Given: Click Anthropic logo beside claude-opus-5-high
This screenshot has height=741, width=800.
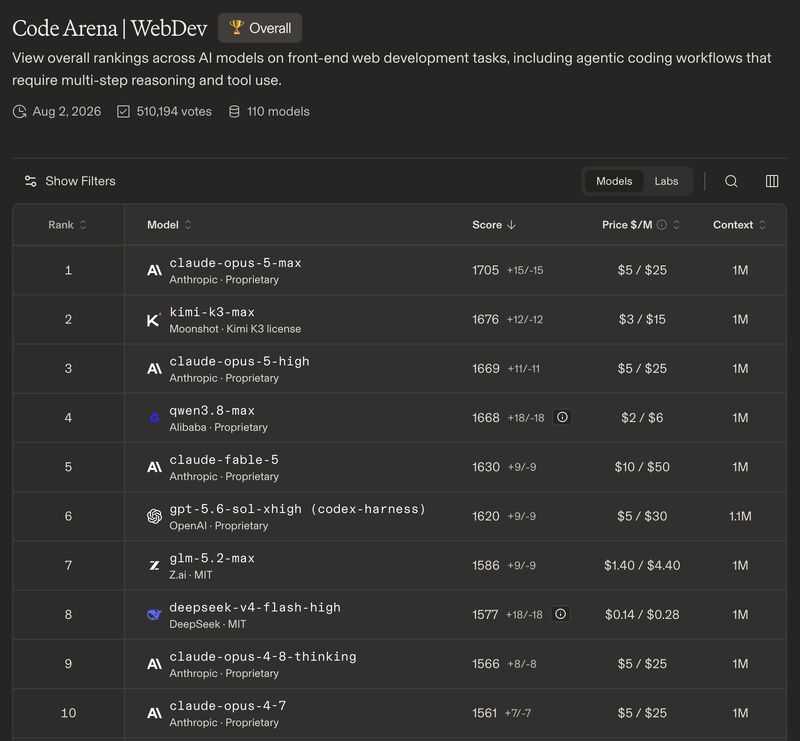Looking at the screenshot, I should point(155,368).
